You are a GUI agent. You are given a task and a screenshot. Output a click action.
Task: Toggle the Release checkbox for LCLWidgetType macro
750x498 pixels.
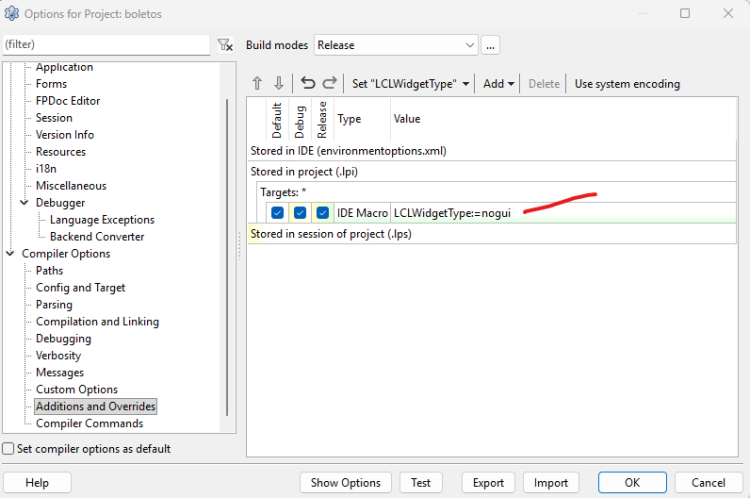tap(323, 213)
